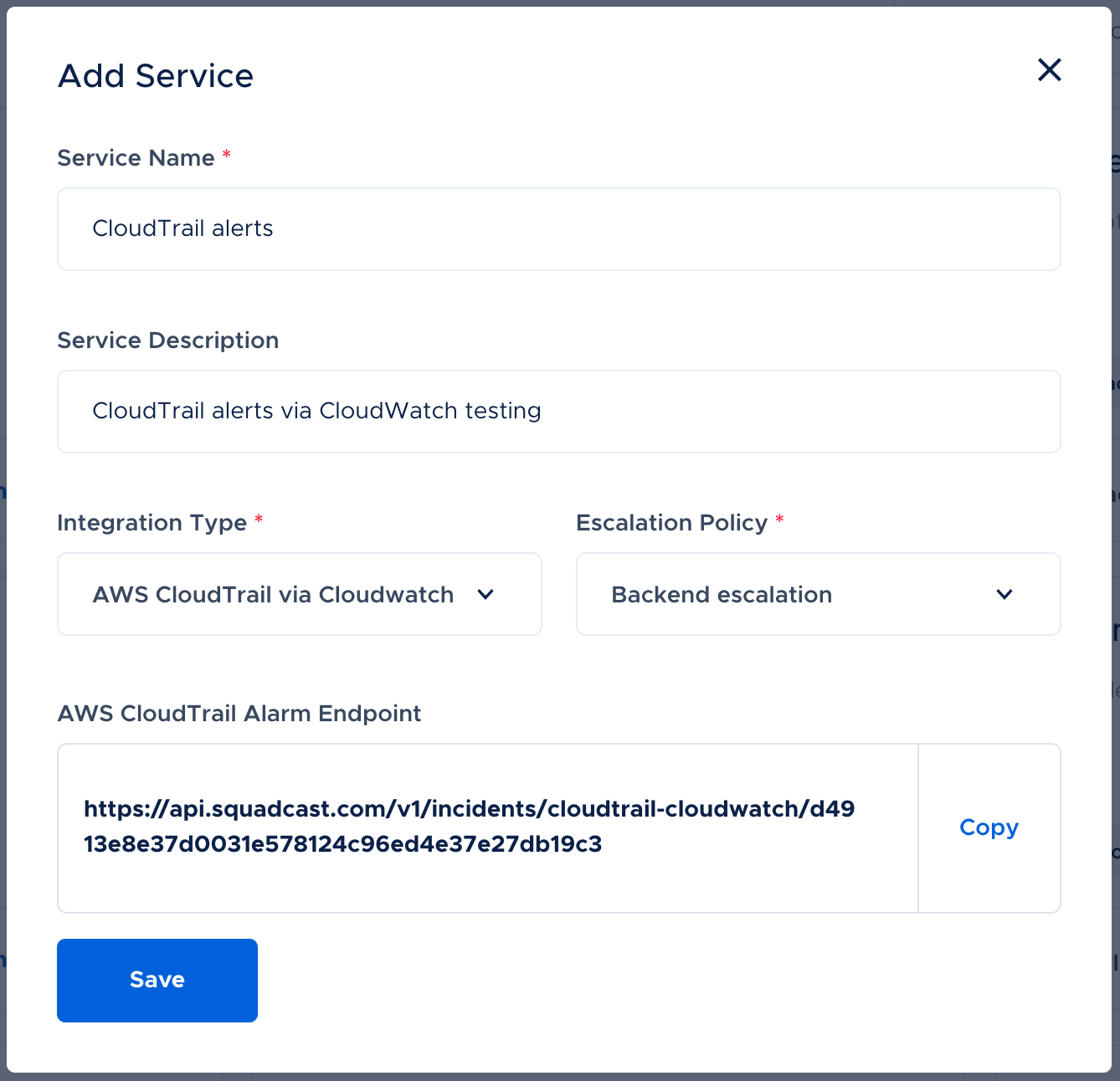Click the Escalation Policy label

672,523
